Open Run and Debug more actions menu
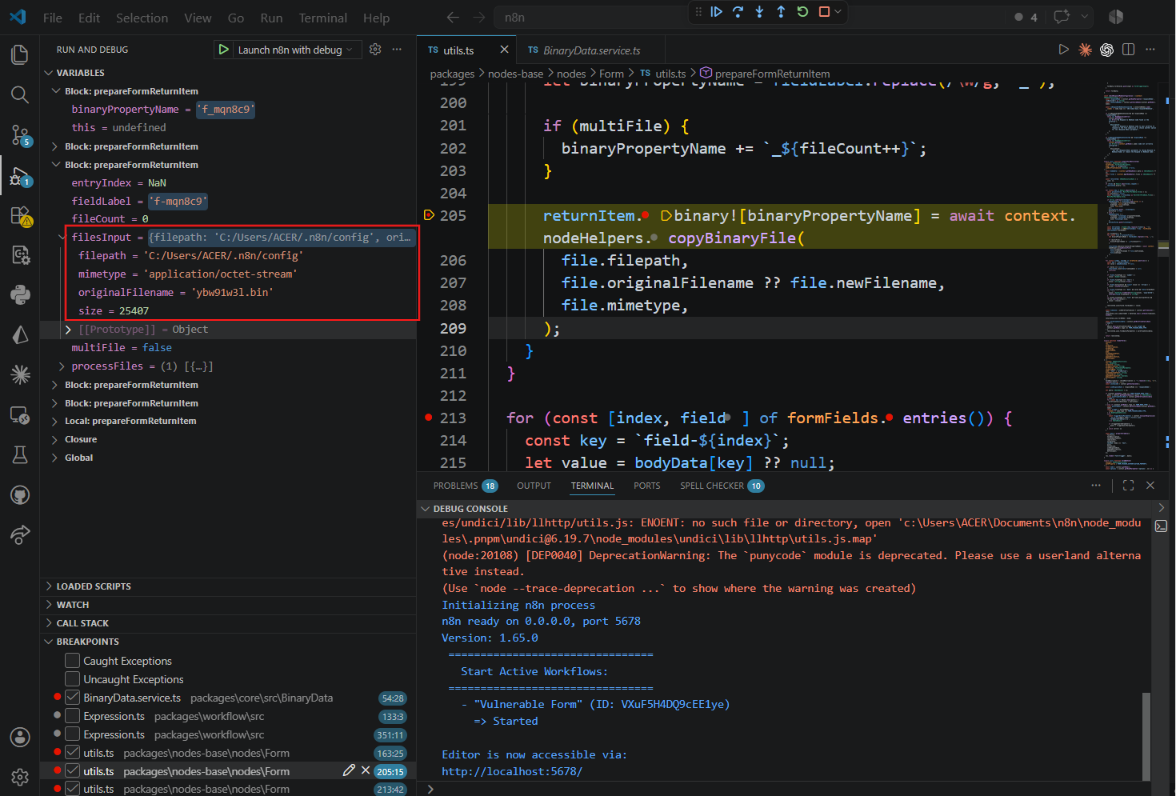 (x=397, y=50)
